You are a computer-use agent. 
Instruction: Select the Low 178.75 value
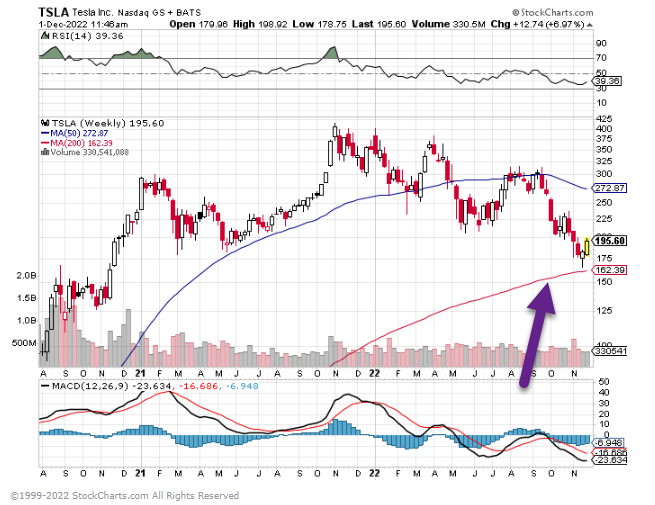coord(320,24)
